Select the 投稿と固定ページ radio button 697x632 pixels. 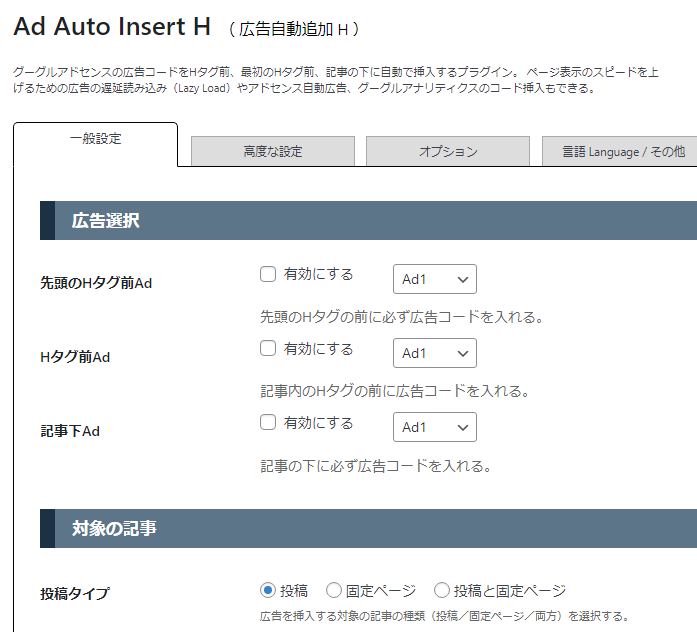click(442, 591)
